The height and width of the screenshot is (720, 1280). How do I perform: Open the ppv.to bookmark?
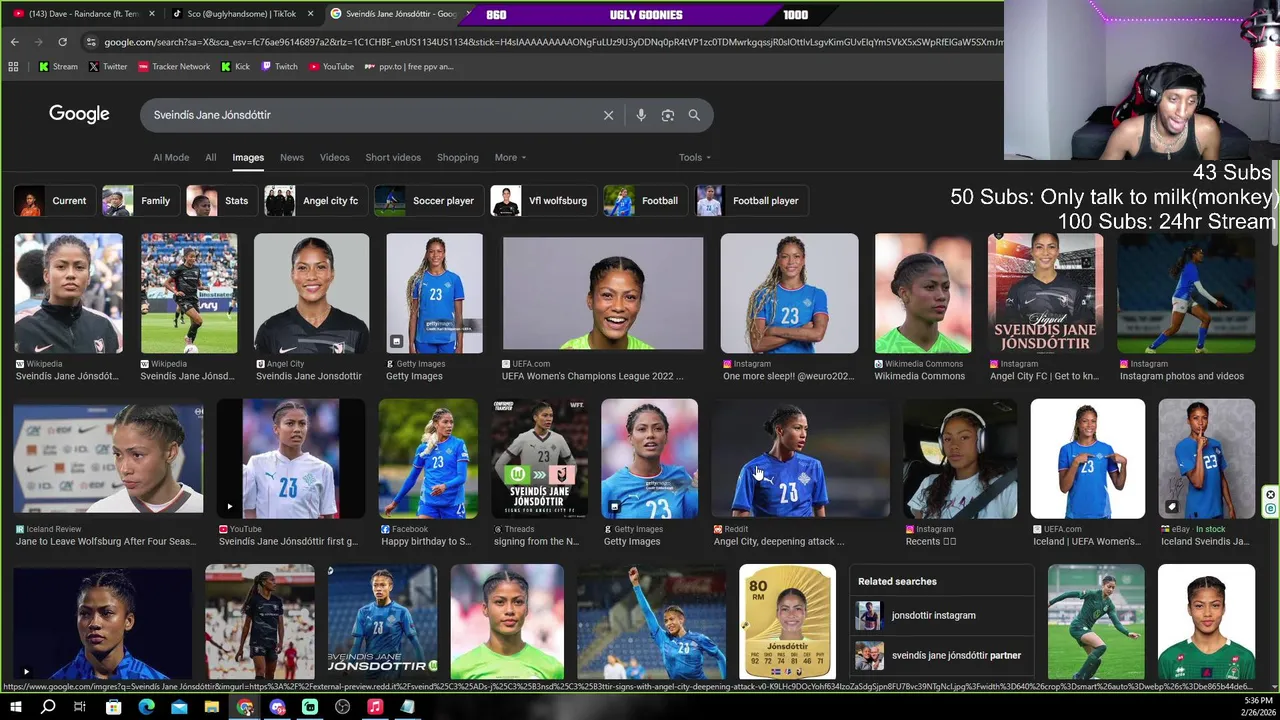(x=409, y=67)
